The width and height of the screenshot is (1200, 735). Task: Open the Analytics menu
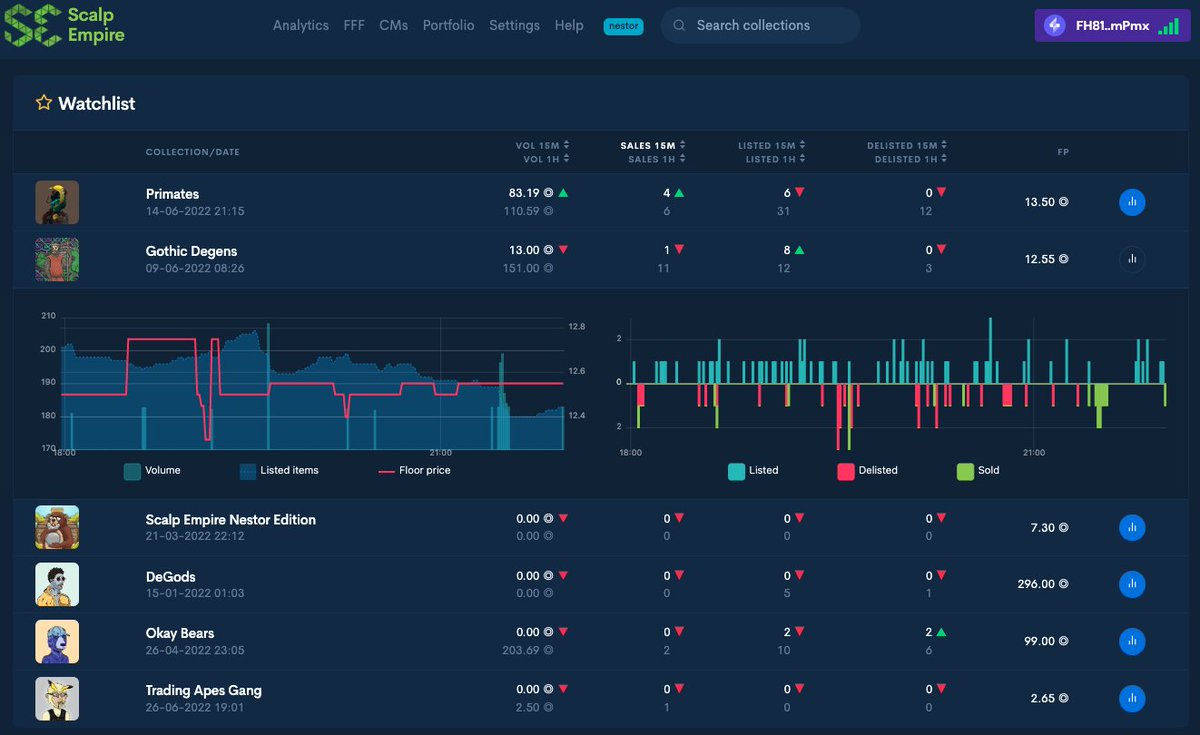point(301,25)
